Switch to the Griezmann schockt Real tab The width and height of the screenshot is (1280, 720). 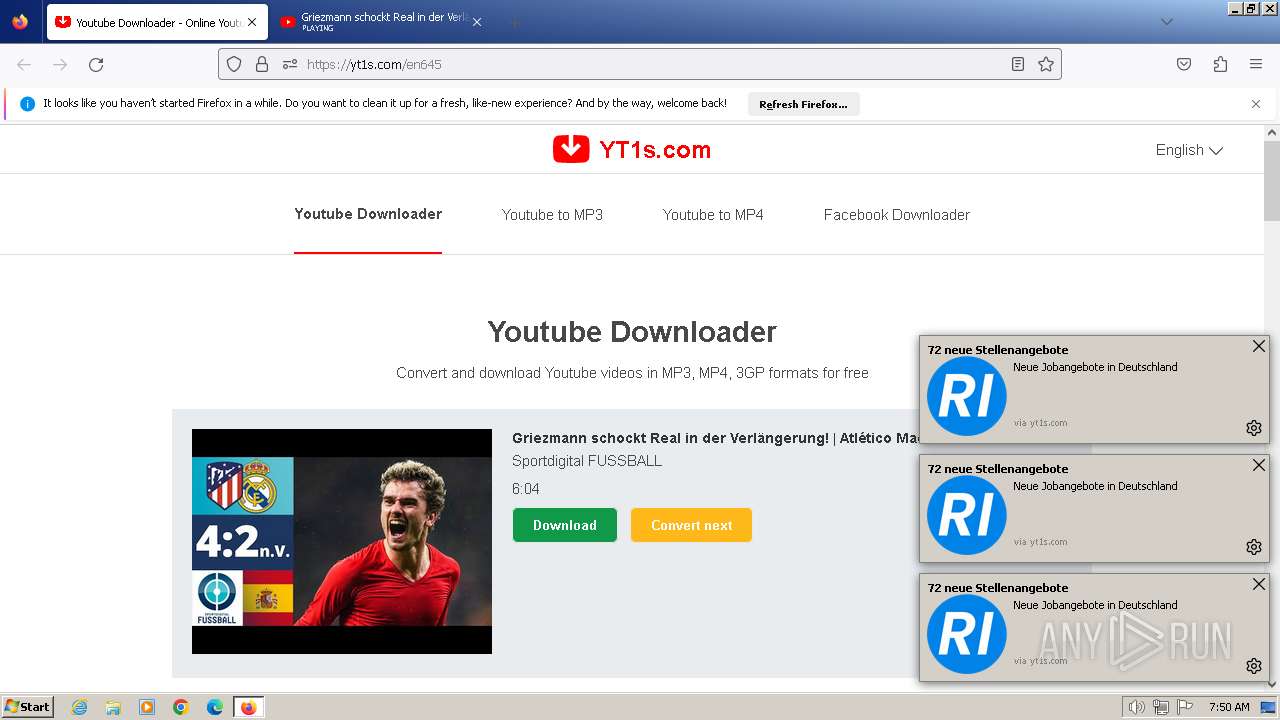382,22
